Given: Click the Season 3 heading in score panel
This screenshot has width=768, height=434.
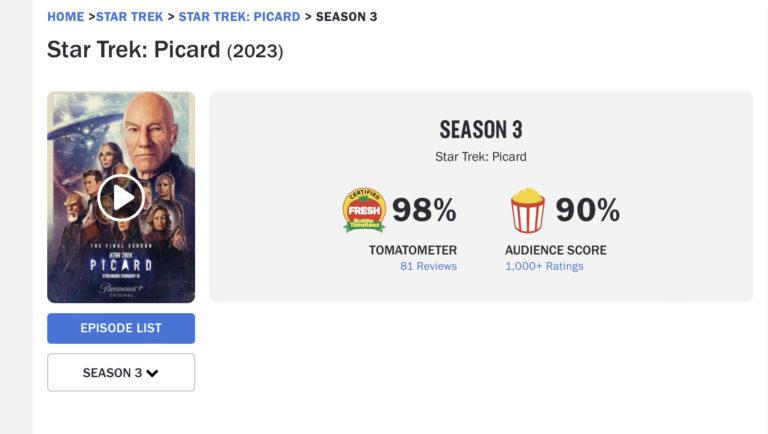Looking at the screenshot, I should pyautogui.click(x=481, y=130).
